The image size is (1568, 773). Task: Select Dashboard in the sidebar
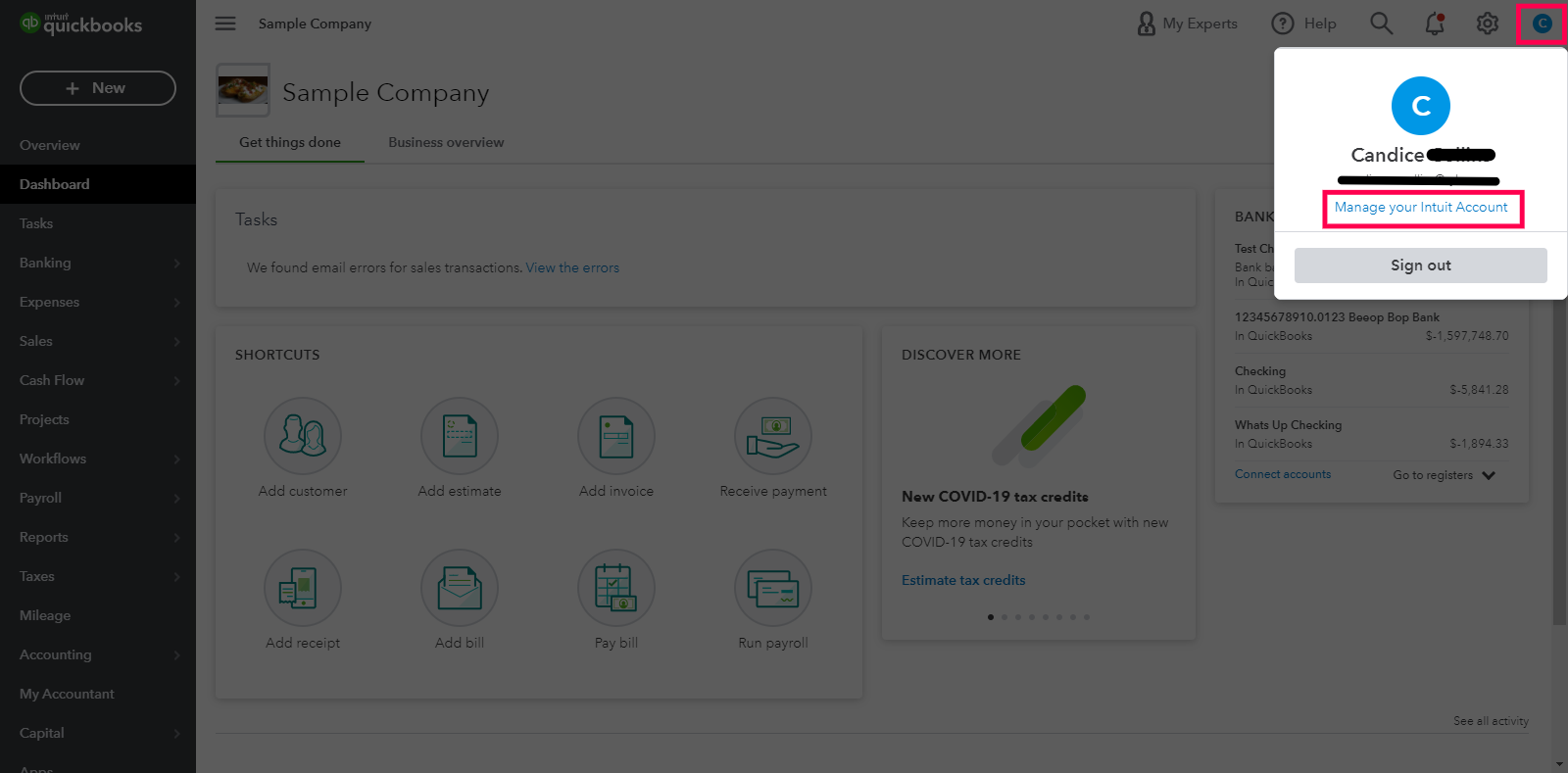point(98,184)
